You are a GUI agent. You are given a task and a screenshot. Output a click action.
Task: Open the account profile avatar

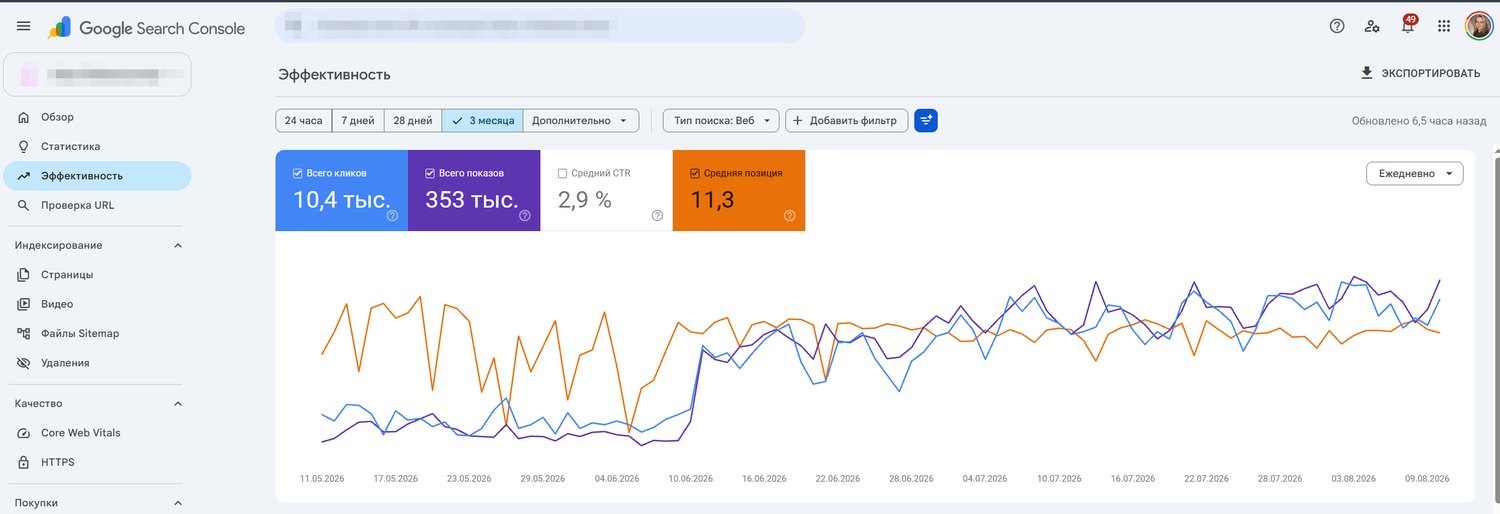(1479, 26)
